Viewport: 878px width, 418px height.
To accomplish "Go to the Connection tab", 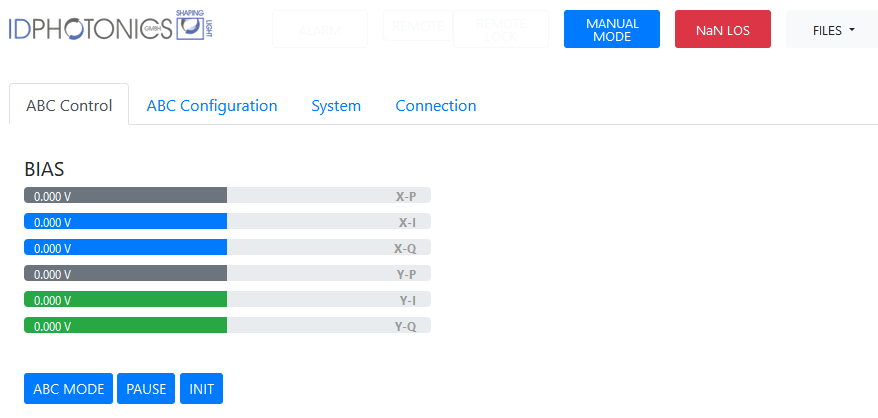I will pyautogui.click(x=436, y=105).
